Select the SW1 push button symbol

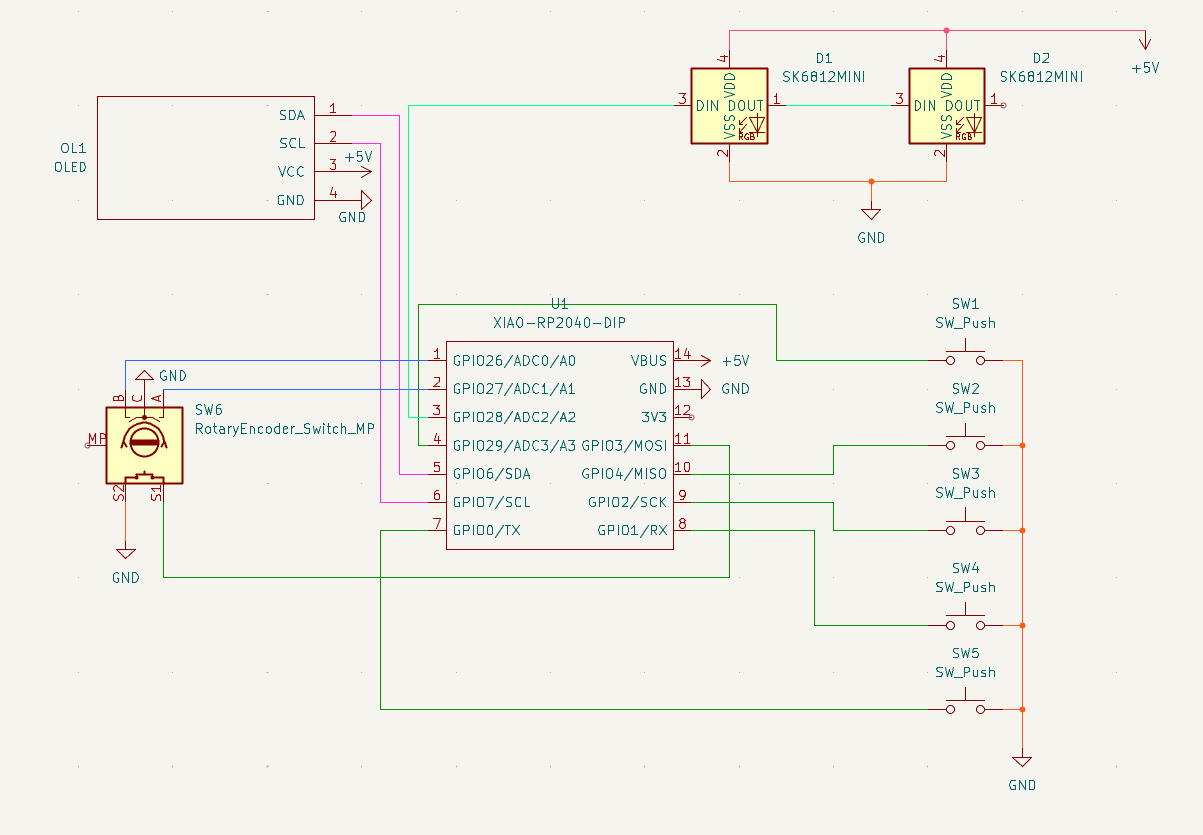coord(966,354)
